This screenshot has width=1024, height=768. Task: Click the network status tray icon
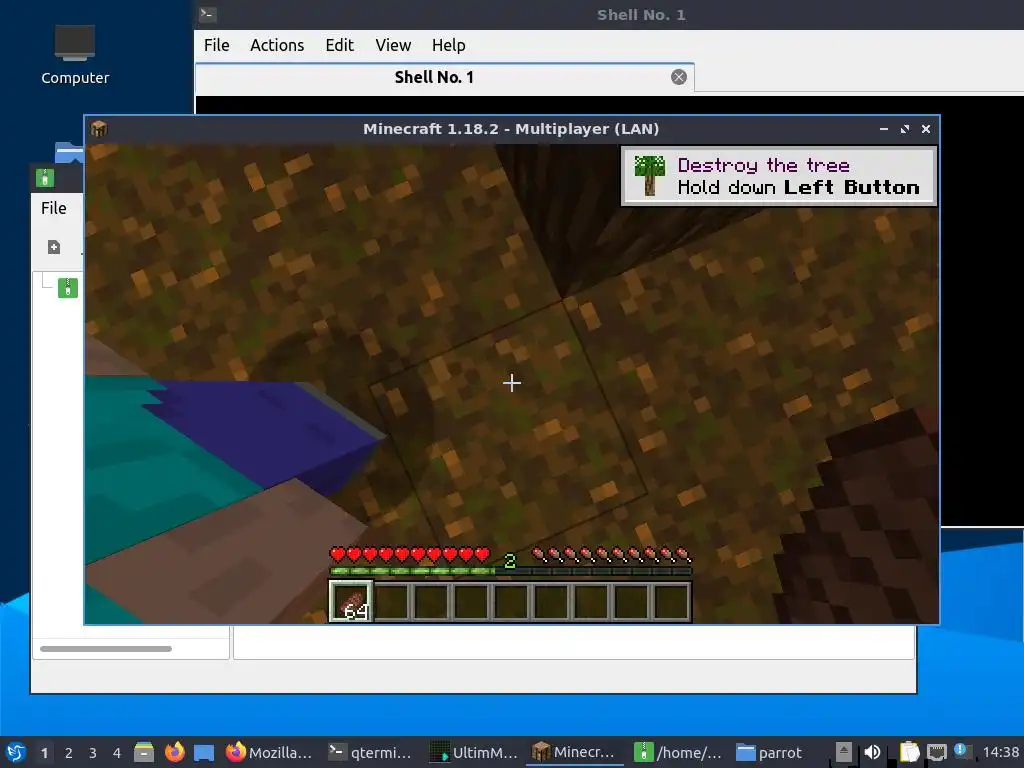tap(936, 752)
